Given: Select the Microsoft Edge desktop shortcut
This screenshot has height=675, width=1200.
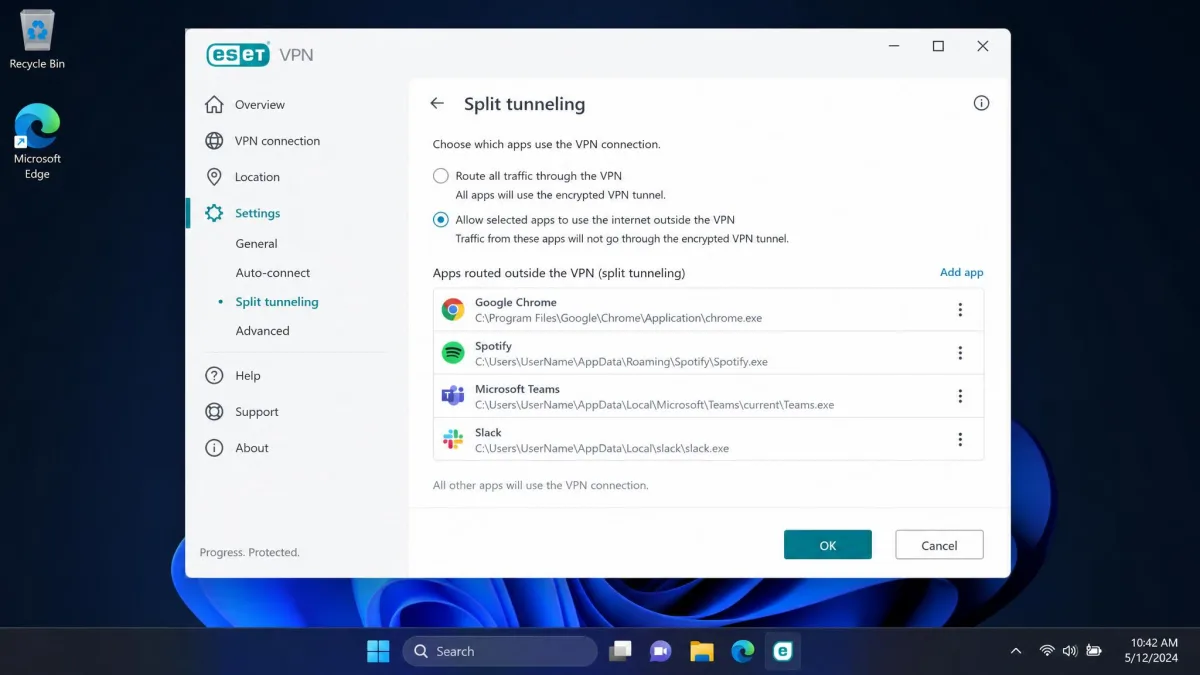Looking at the screenshot, I should click(x=37, y=142).
